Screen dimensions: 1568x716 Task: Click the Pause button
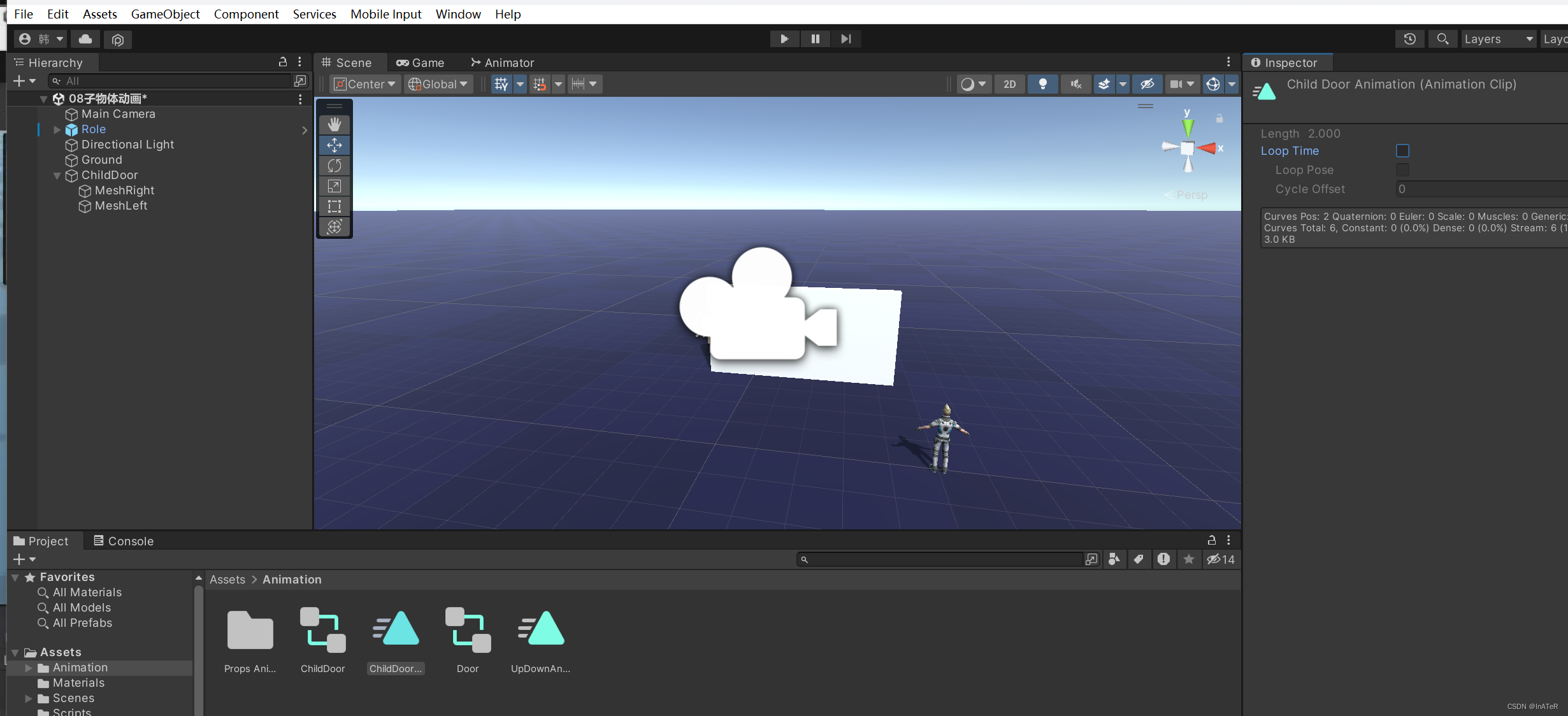[x=815, y=39]
